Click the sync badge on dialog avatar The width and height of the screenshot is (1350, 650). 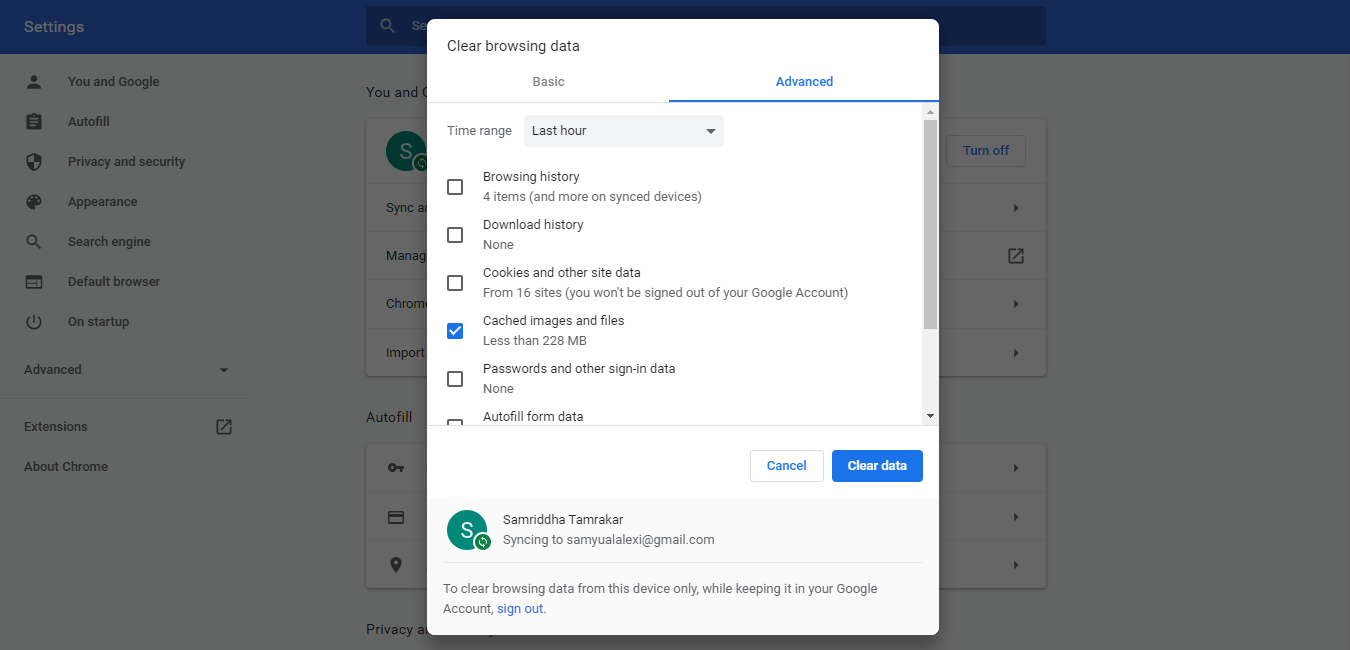pos(483,542)
